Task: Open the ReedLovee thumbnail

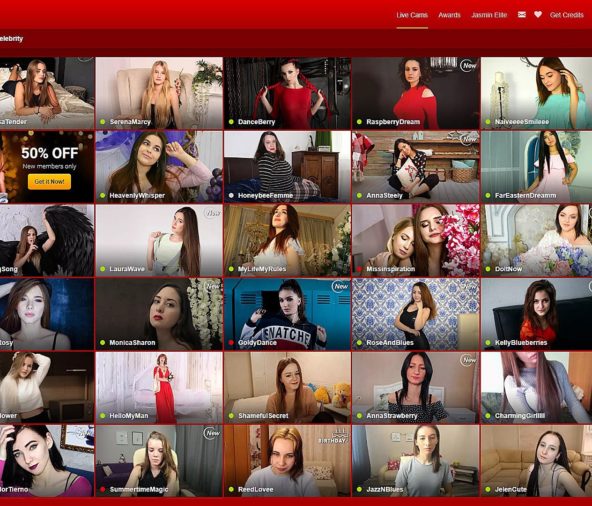Action: [x=287, y=461]
